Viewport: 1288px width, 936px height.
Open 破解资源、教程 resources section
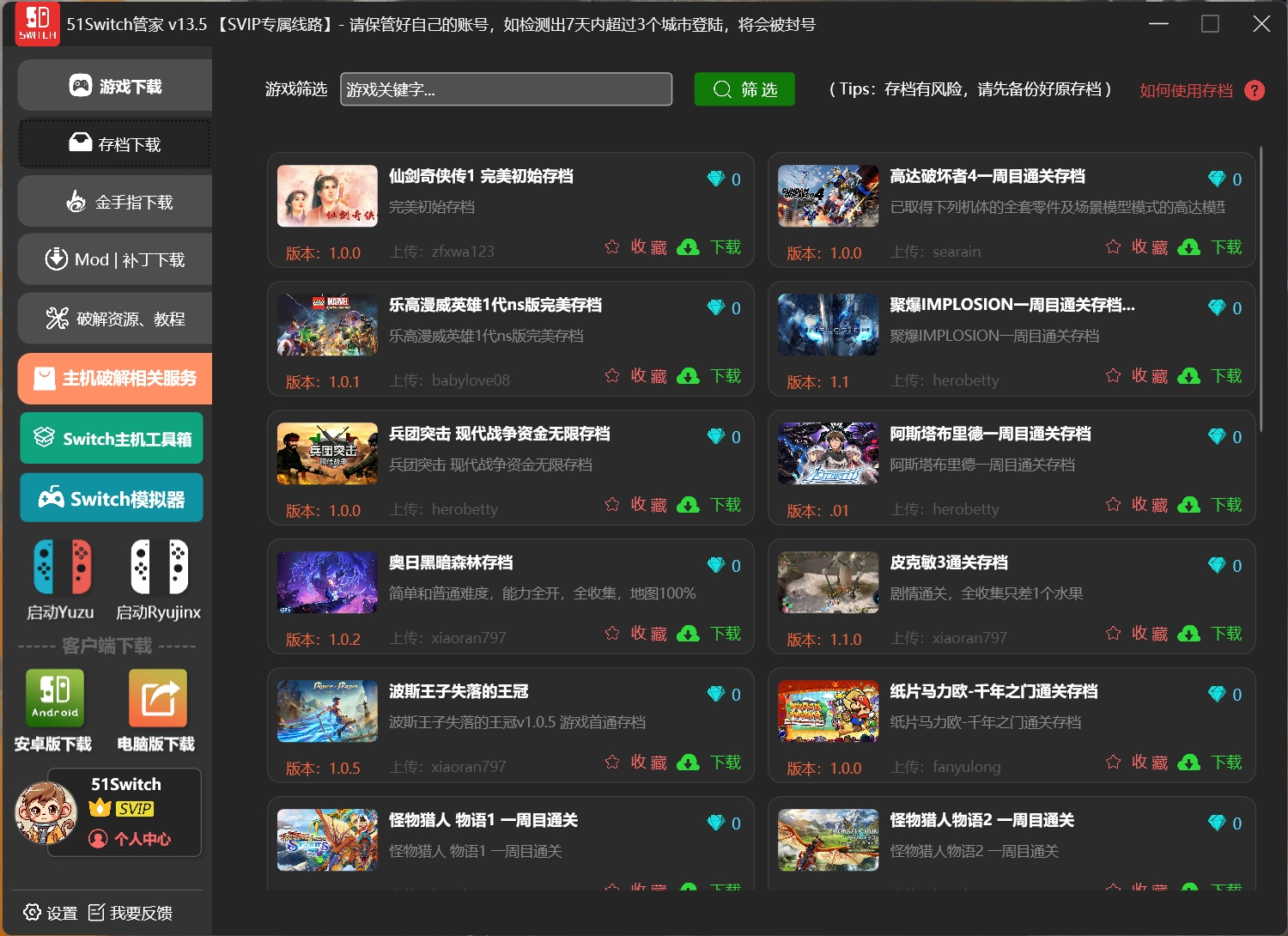[x=115, y=319]
